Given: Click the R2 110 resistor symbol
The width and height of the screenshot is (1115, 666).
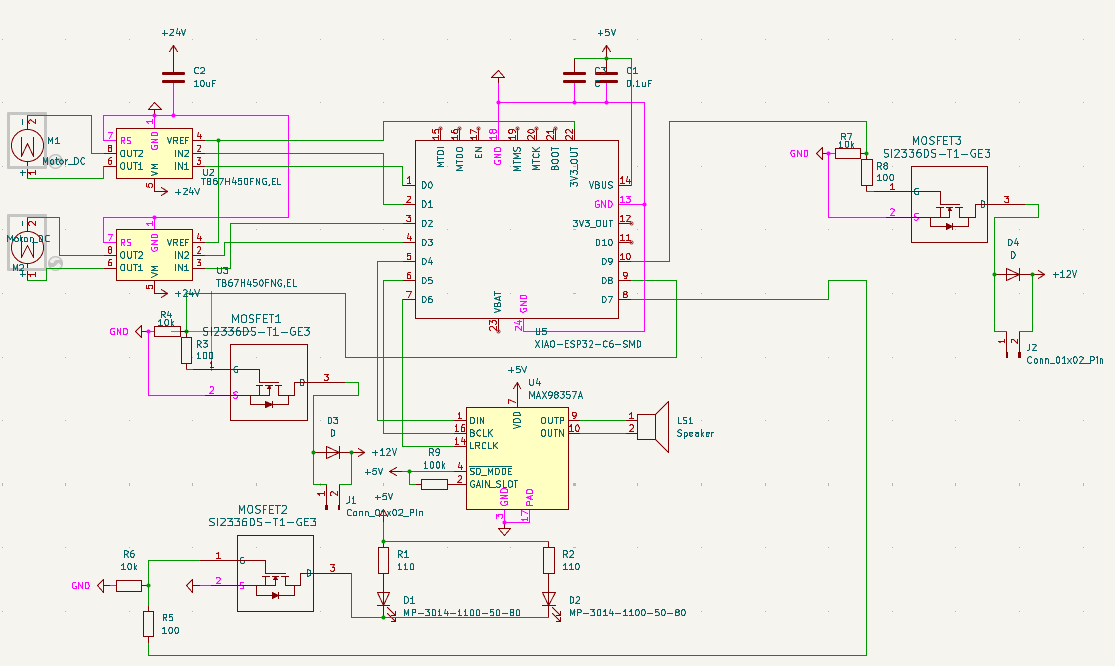Looking at the screenshot, I should coord(549,560).
